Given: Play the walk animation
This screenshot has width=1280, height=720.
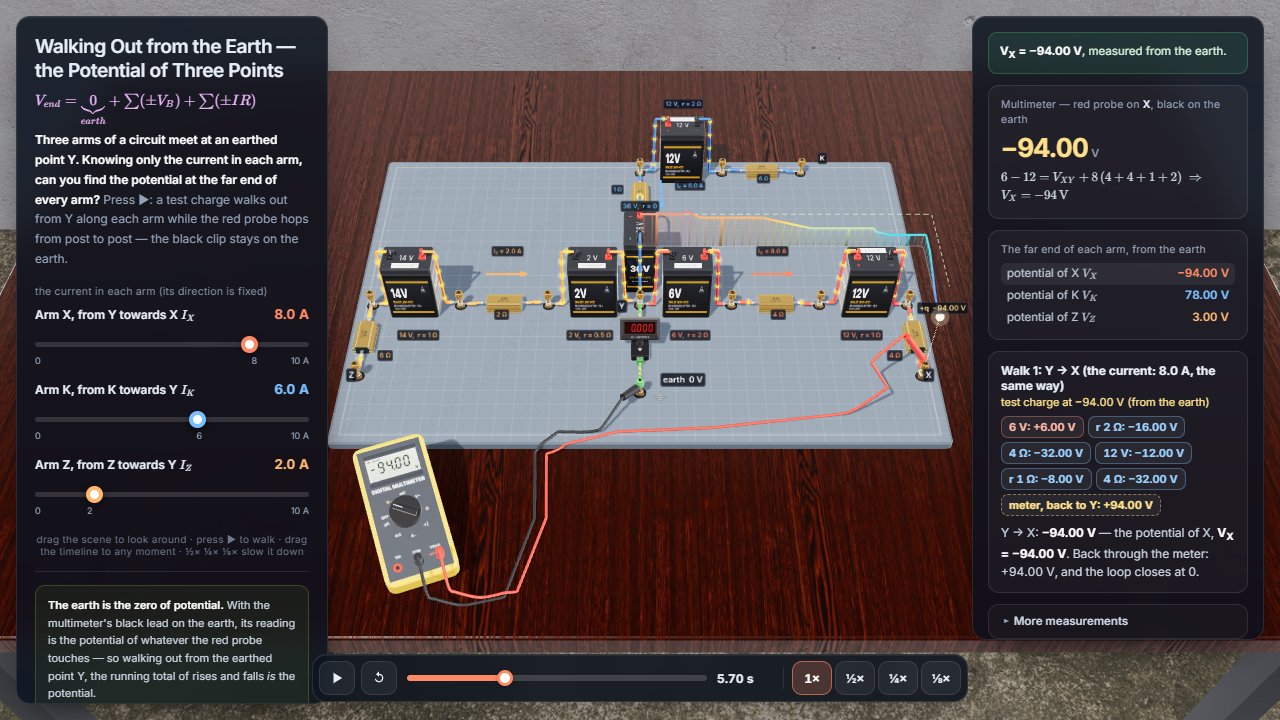Looking at the screenshot, I should pyautogui.click(x=337, y=678).
